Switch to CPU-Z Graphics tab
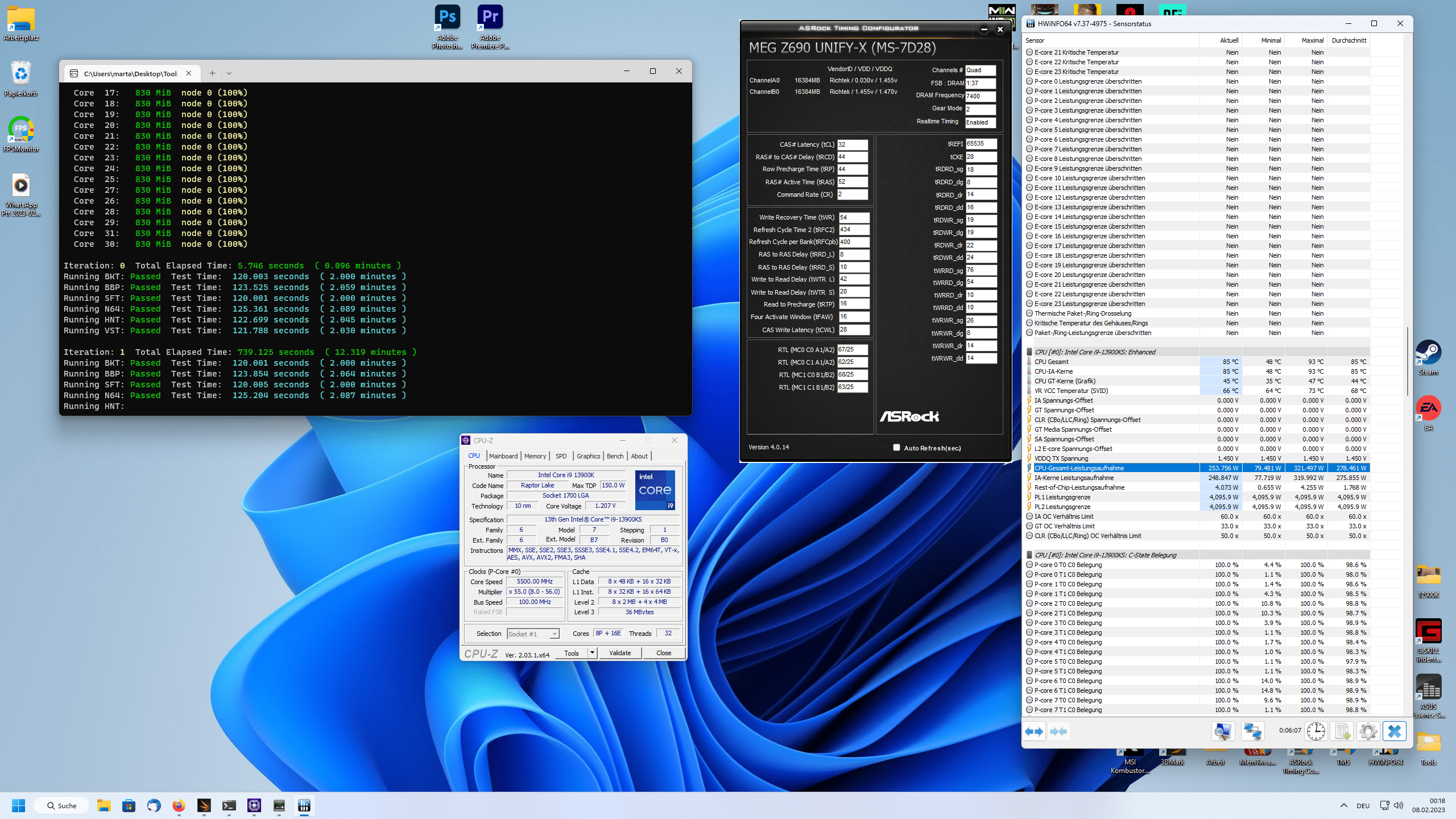This screenshot has height=819, width=1456. coord(588,456)
